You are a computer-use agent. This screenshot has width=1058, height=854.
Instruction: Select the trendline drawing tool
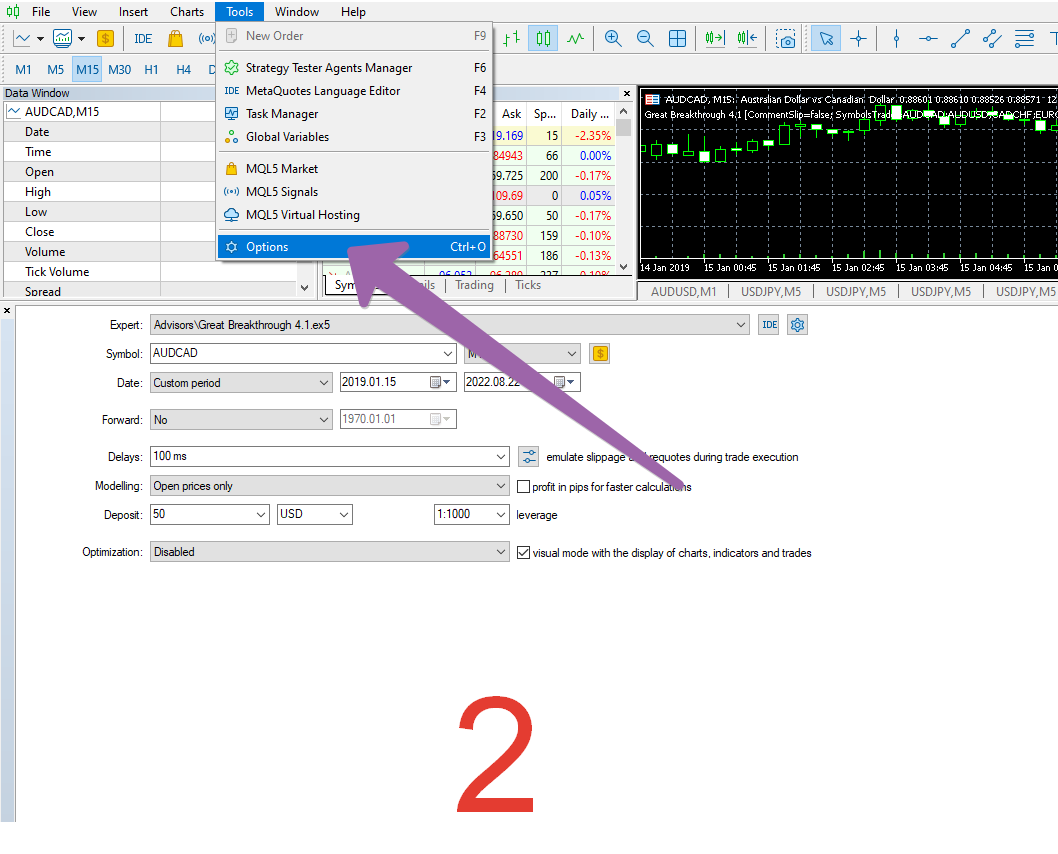960,38
